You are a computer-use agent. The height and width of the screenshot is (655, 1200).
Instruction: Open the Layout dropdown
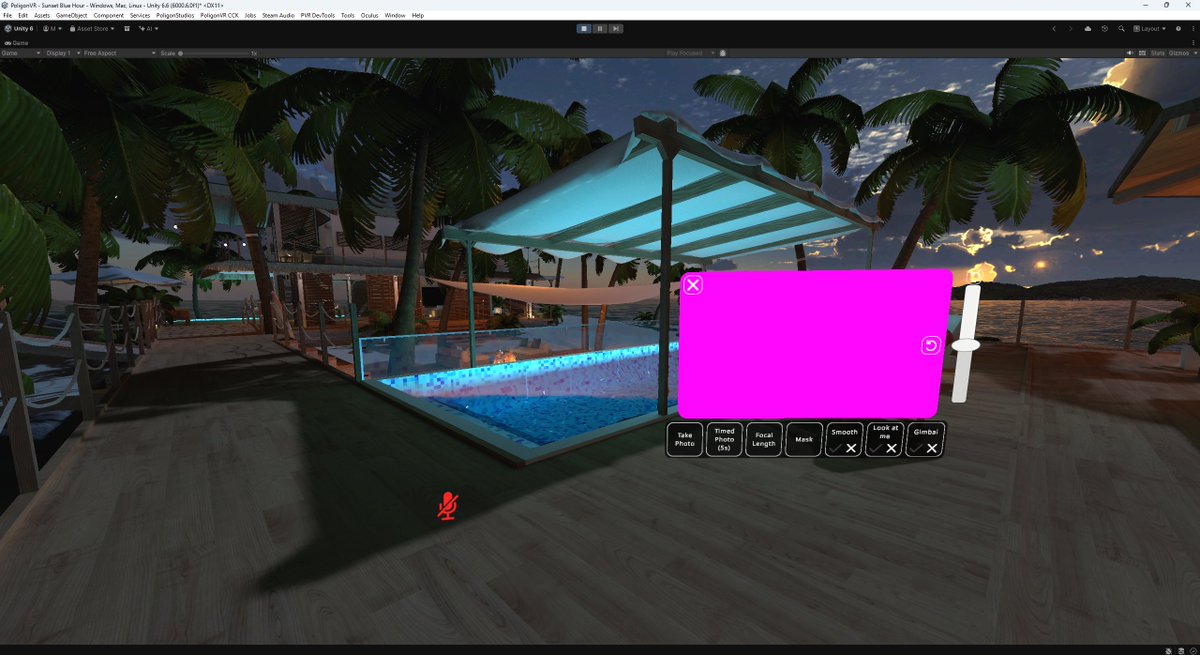(x=1150, y=29)
